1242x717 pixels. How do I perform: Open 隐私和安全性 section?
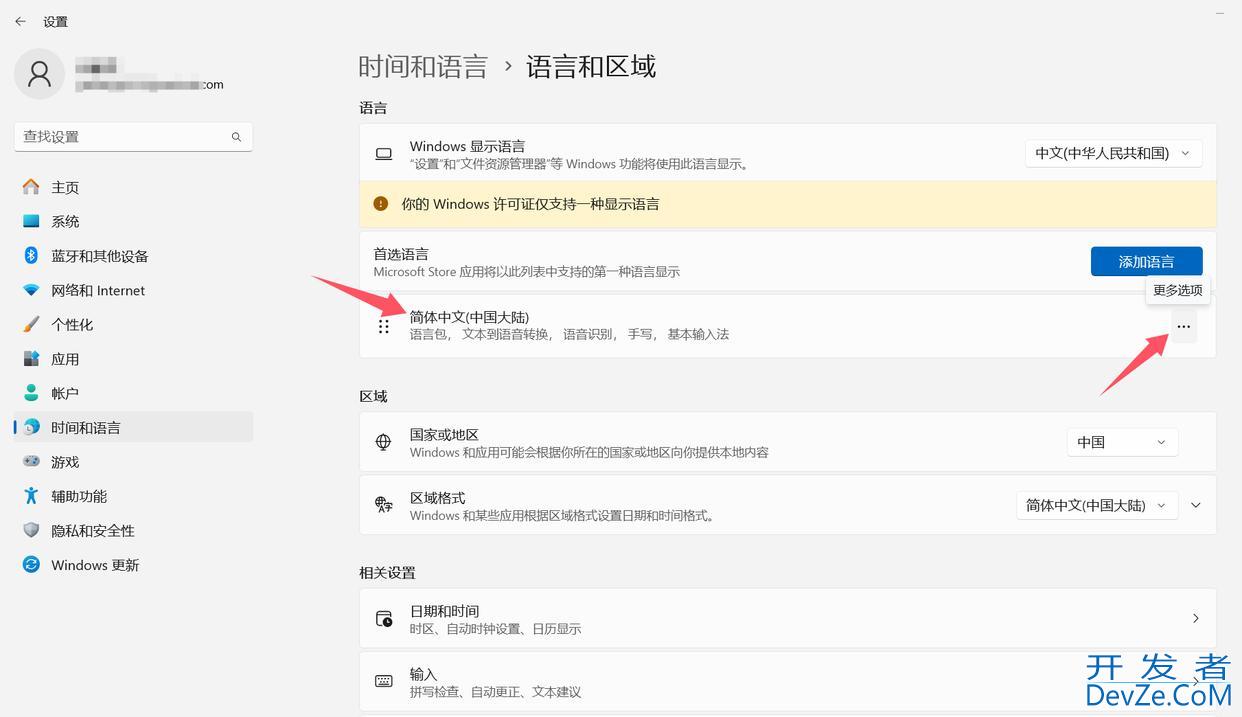(x=133, y=530)
